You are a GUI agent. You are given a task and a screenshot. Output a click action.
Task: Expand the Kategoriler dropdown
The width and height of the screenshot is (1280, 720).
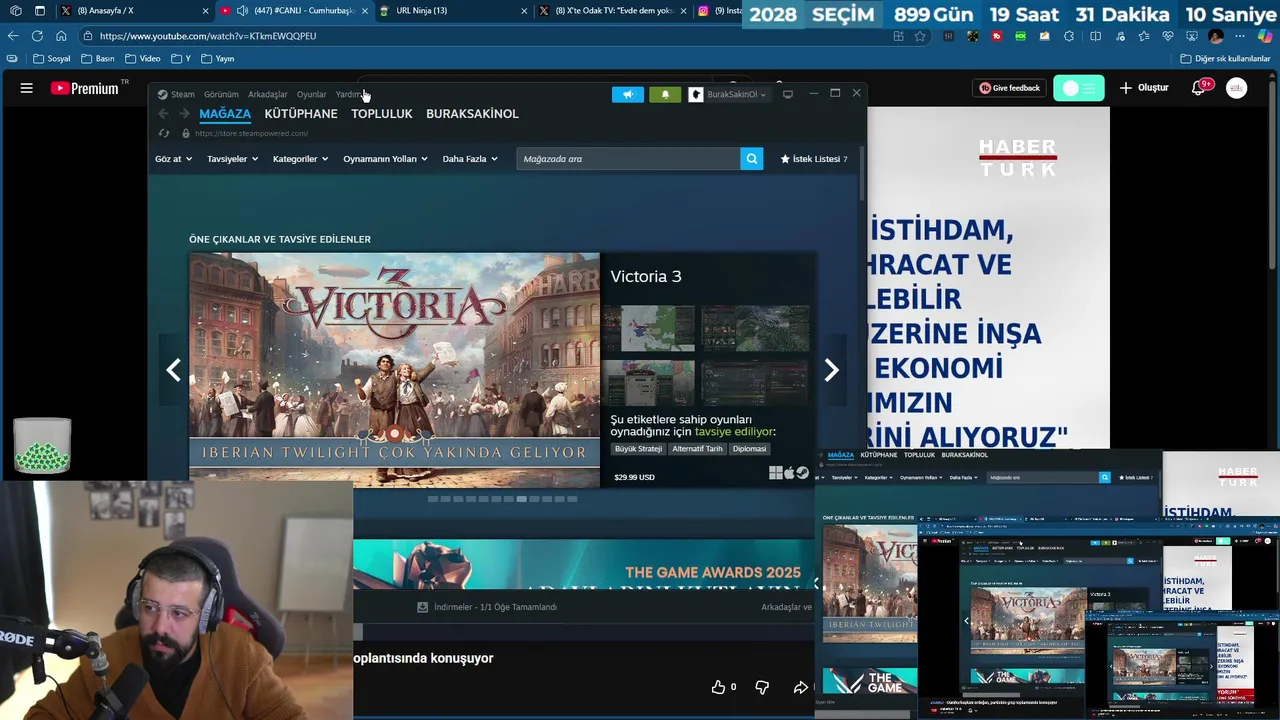[x=300, y=159]
